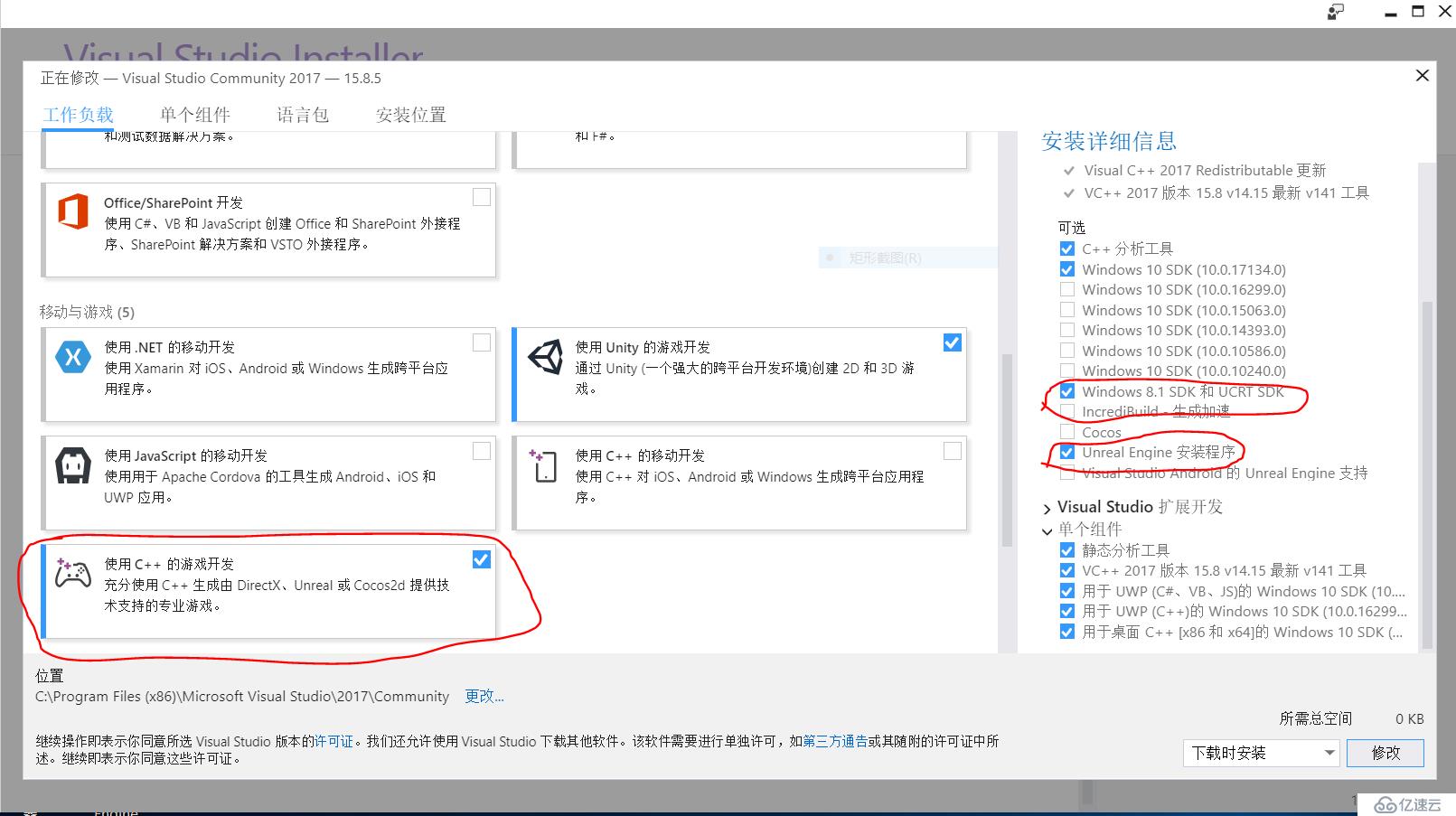Click the 安装详细信息 heading
The image size is (1456, 816).
(1109, 141)
